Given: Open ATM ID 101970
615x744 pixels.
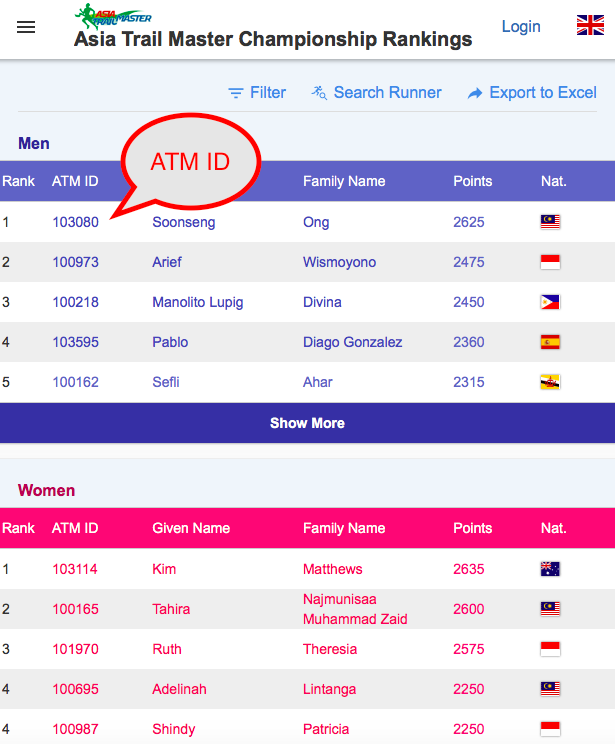Looking at the screenshot, I should 75,649.
